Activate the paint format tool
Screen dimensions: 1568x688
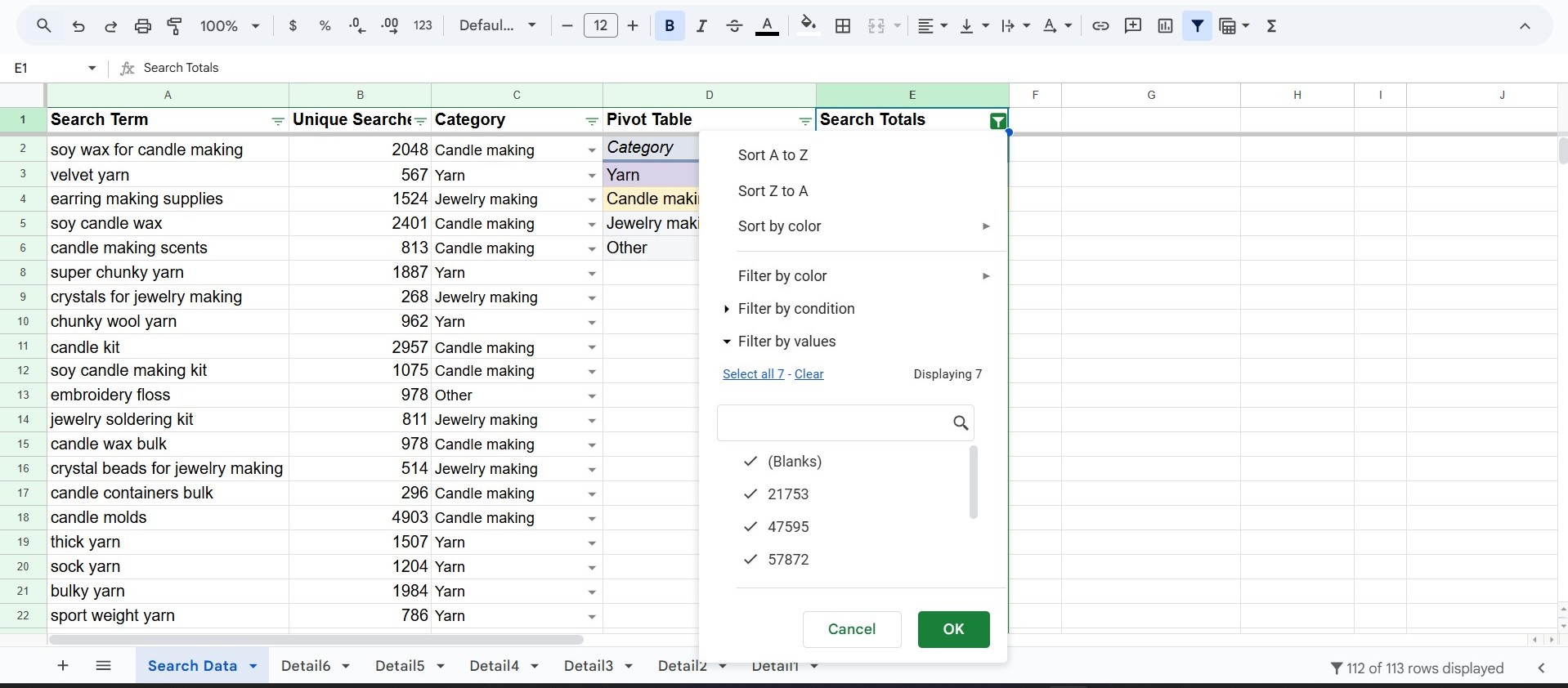(175, 26)
